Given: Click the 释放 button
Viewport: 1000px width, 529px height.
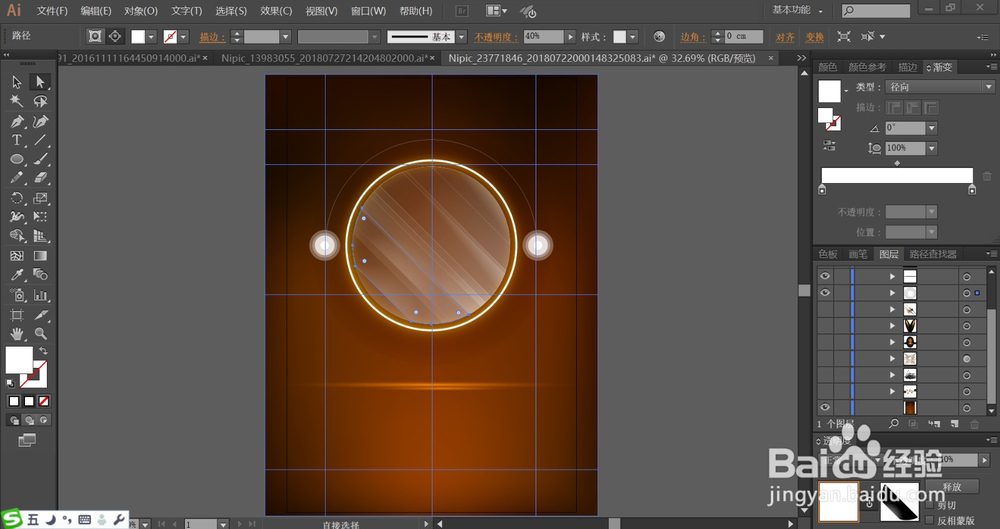Looking at the screenshot, I should coord(952,486).
